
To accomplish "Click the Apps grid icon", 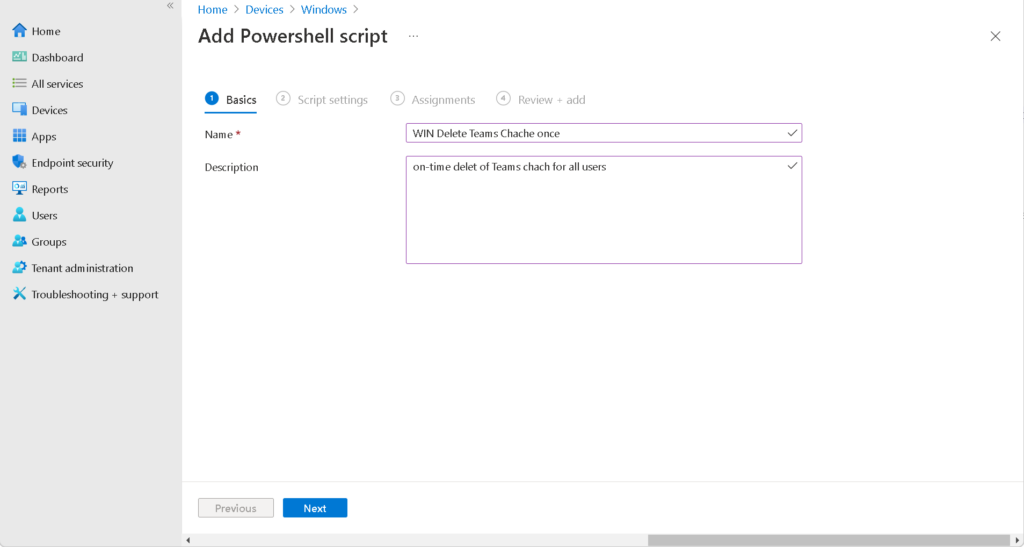I will click(x=20, y=136).
